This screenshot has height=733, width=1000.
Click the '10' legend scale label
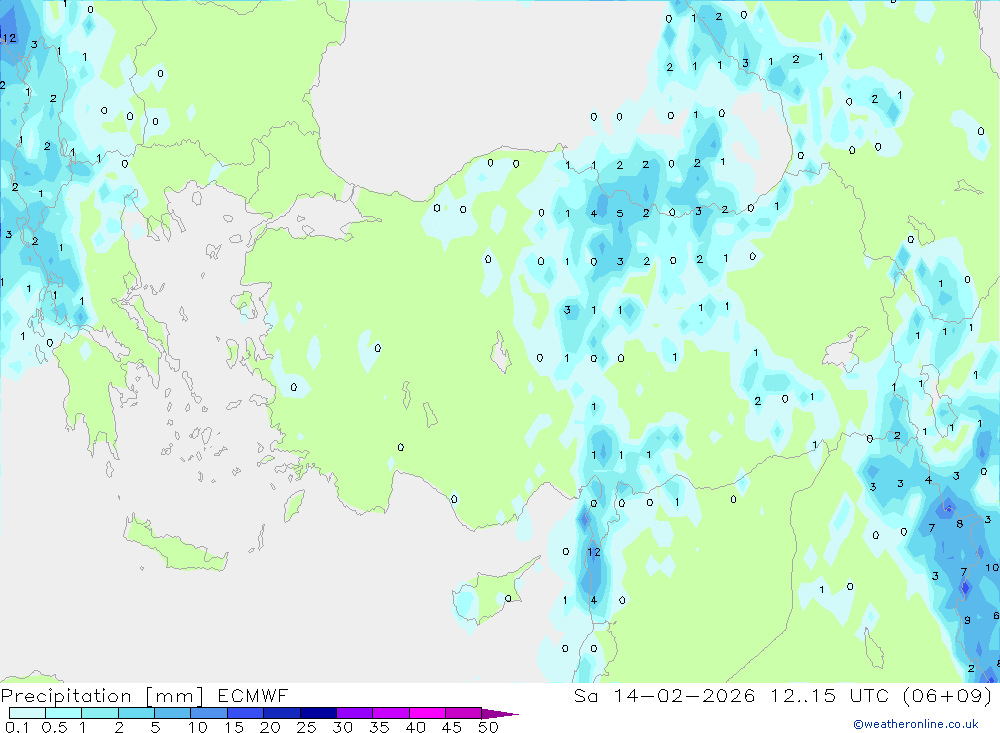(198, 727)
